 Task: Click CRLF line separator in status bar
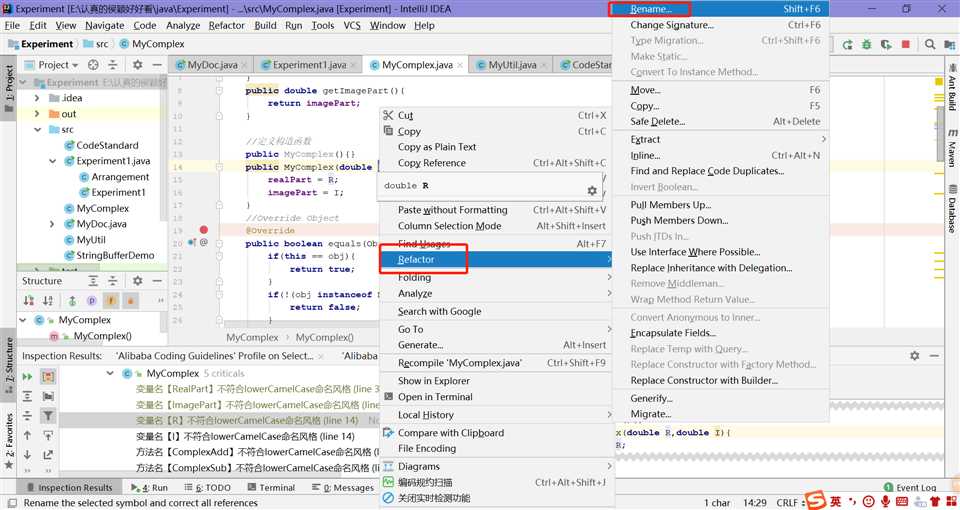click(x=787, y=503)
